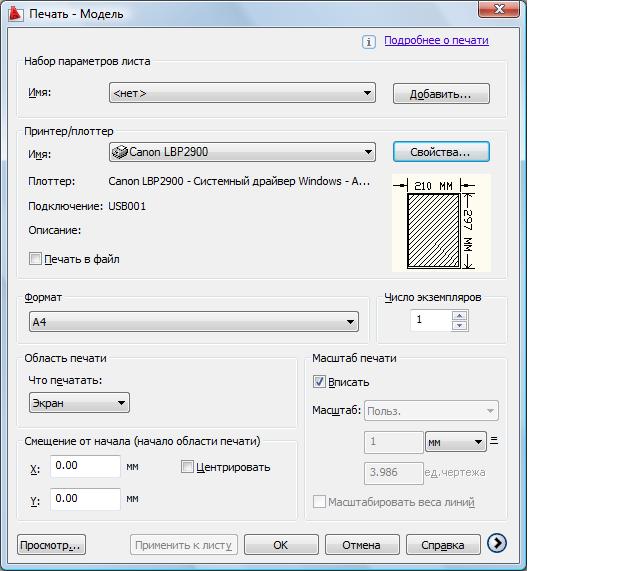Viewport: 640px width, 571px height.
Task: Open the units dropdown 'мм'
Action: coord(456,442)
